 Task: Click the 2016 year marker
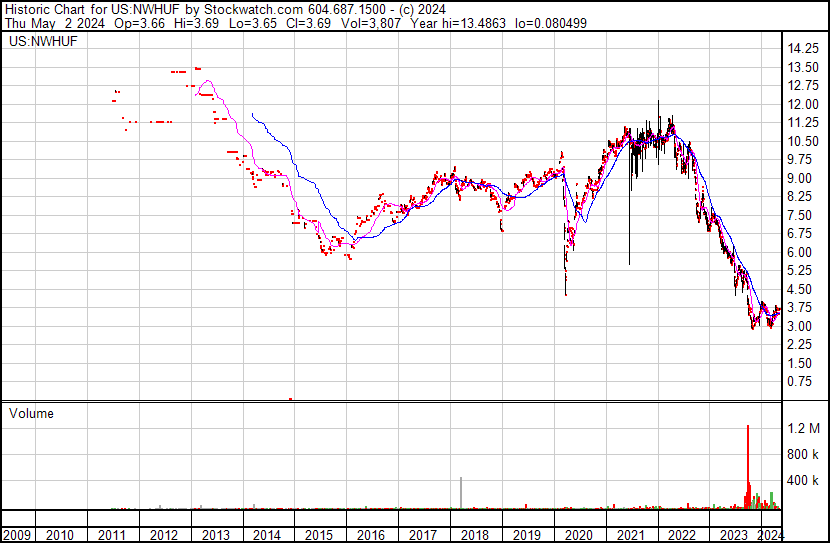pyautogui.click(x=371, y=535)
